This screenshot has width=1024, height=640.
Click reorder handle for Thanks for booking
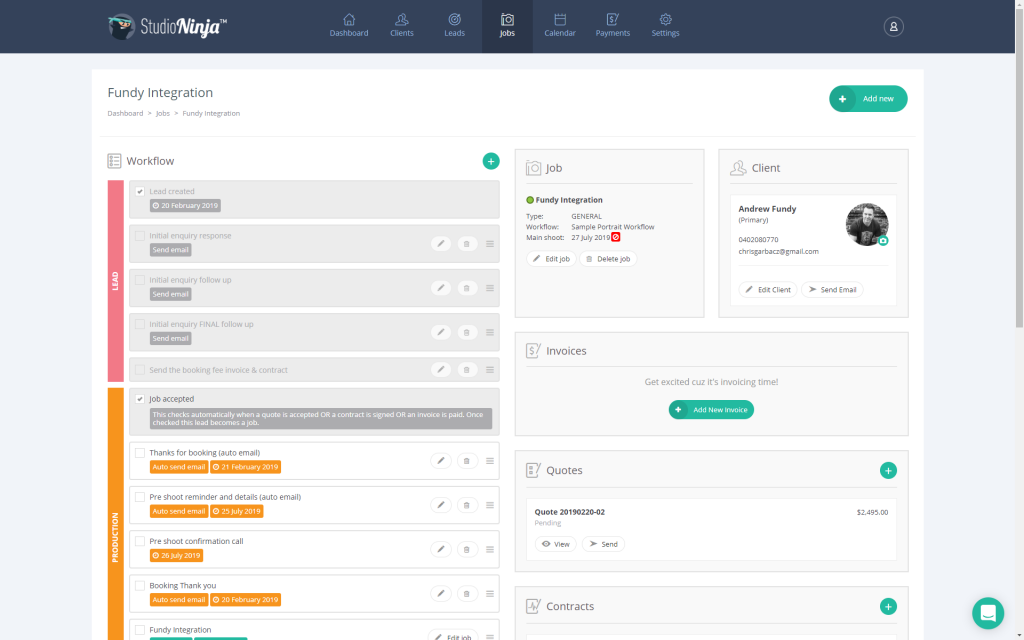(490, 460)
